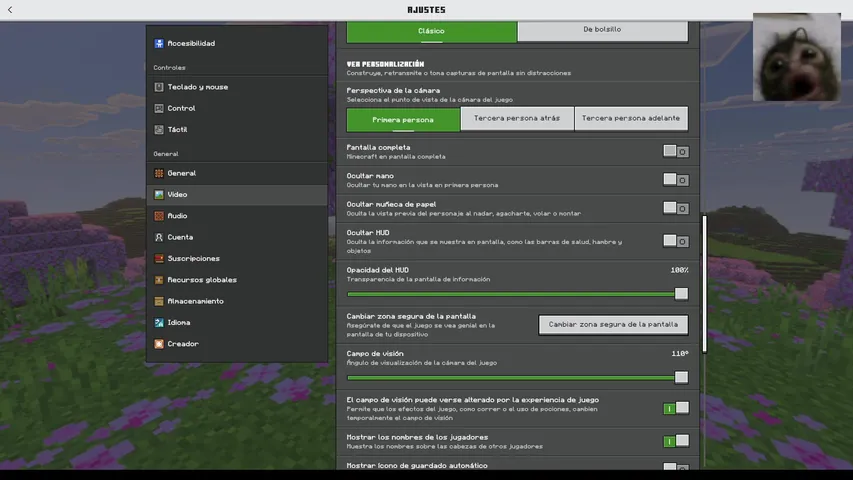Go back with the arrow icon

(10, 10)
